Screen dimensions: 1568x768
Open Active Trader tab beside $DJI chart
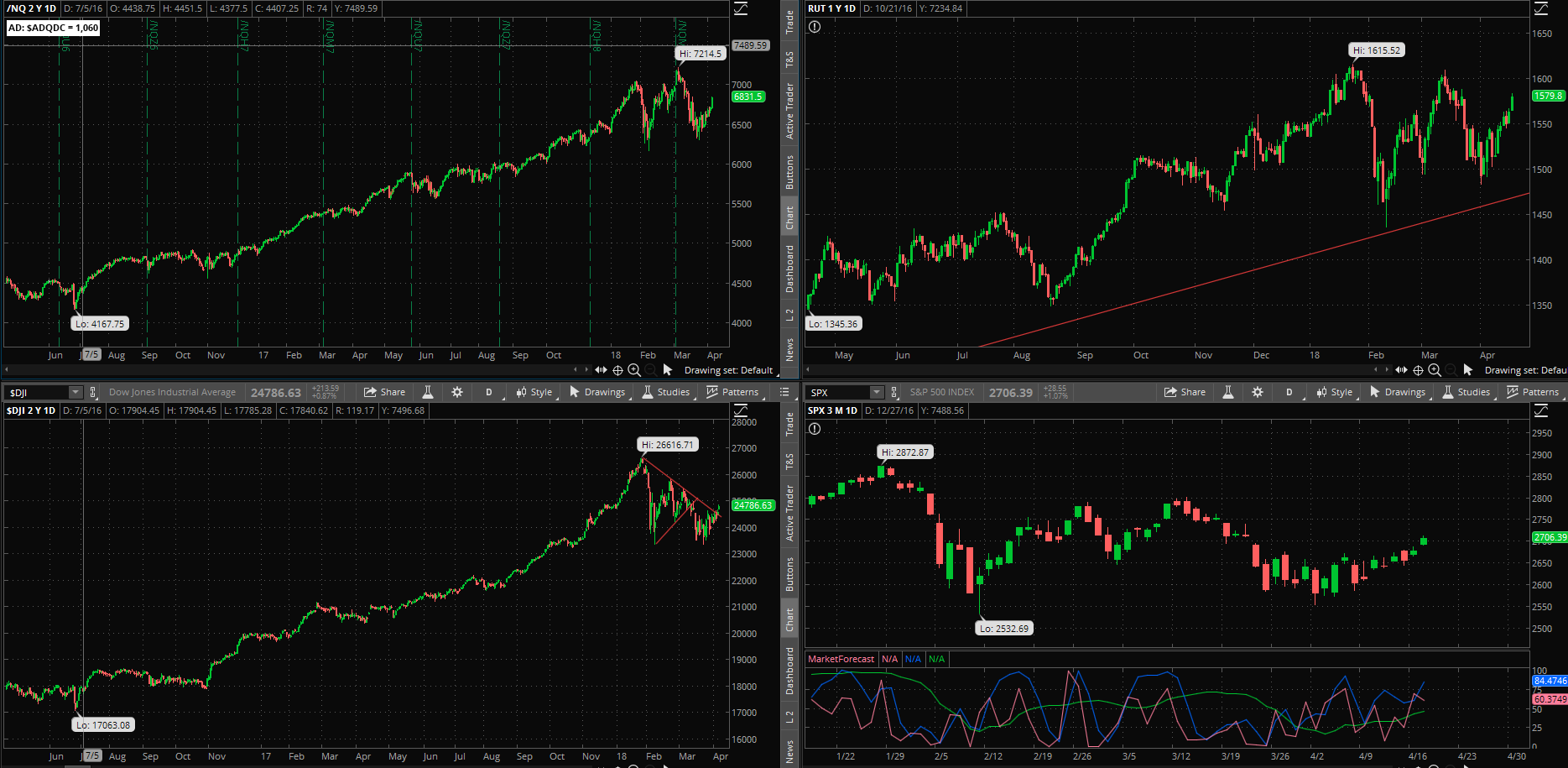click(x=789, y=513)
